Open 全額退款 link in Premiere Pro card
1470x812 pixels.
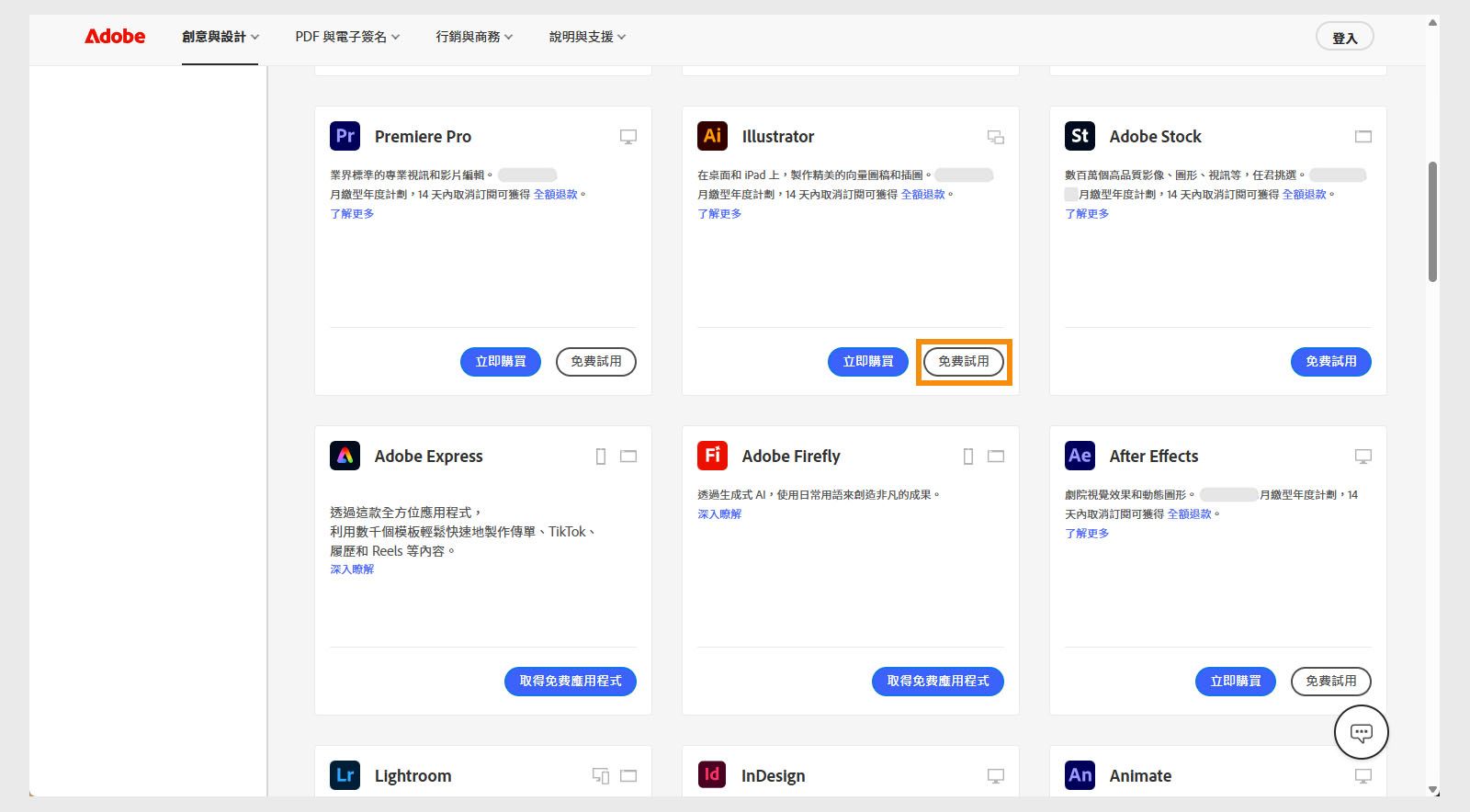point(556,195)
